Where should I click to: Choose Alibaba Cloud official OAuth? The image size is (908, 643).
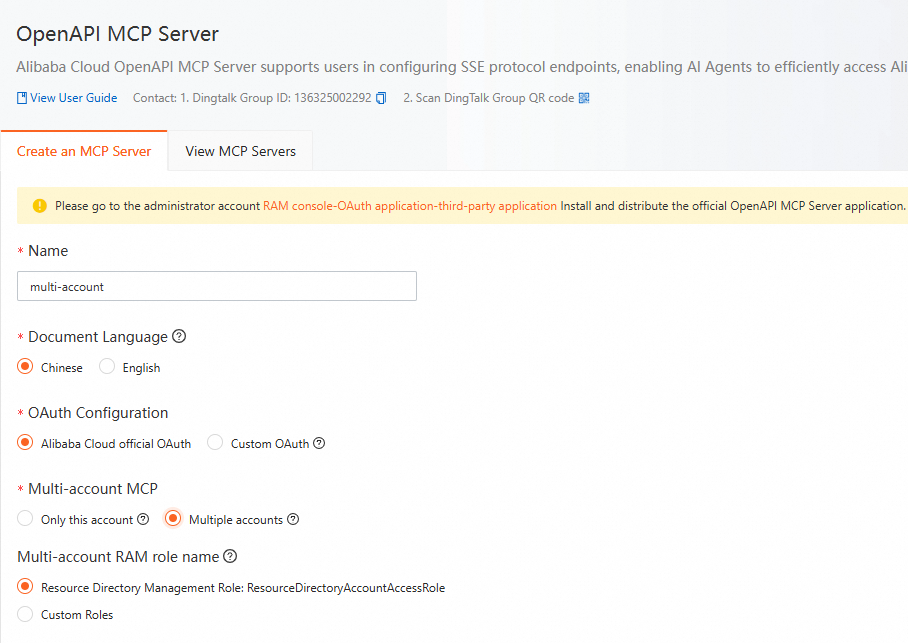pos(25,443)
